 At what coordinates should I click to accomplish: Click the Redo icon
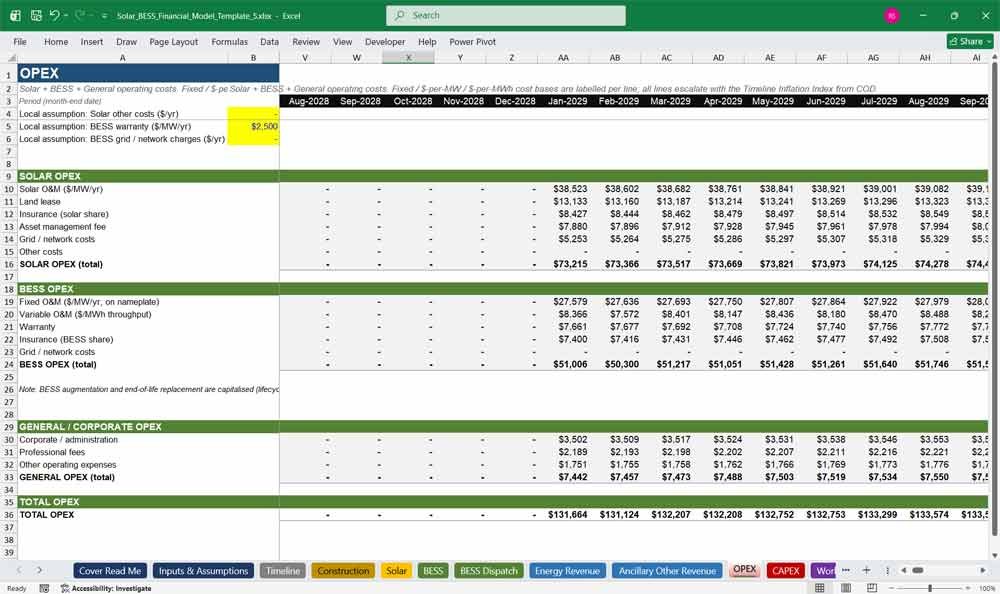click(80, 15)
